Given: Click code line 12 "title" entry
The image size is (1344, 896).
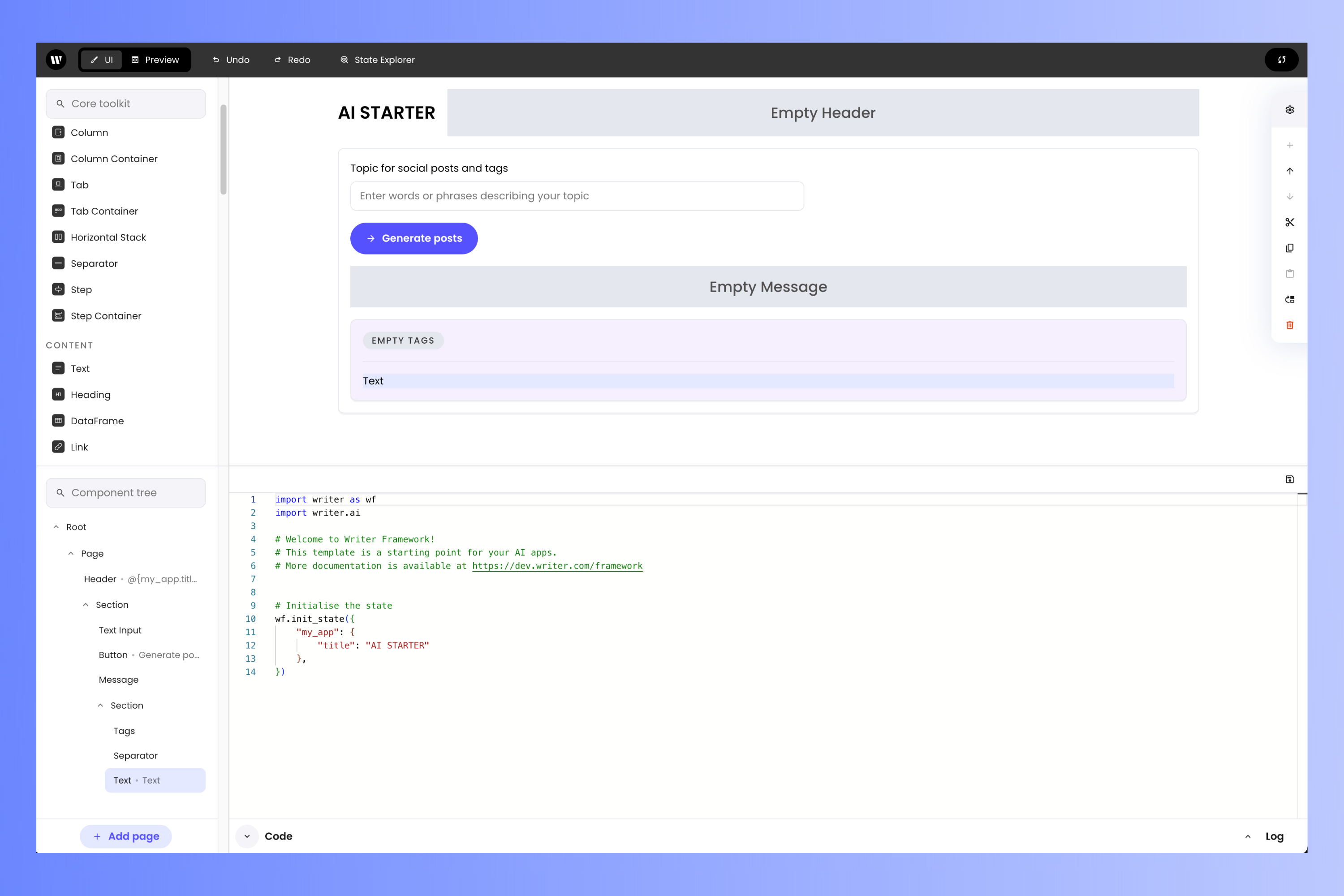Looking at the screenshot, I should [x=373, y=645].
